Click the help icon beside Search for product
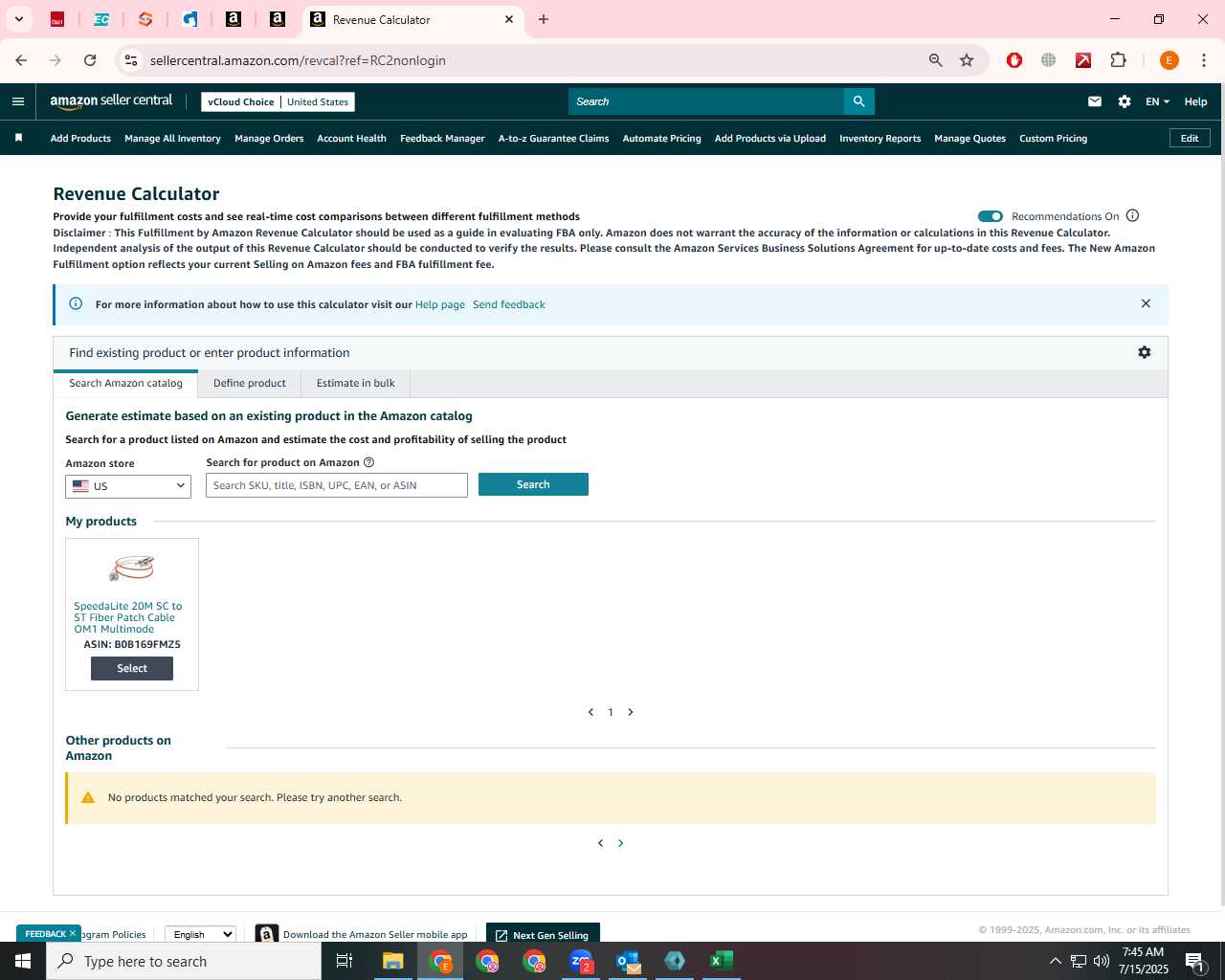Image resolution: width=1225 pixels, height=980 pixels. (369, 462)
